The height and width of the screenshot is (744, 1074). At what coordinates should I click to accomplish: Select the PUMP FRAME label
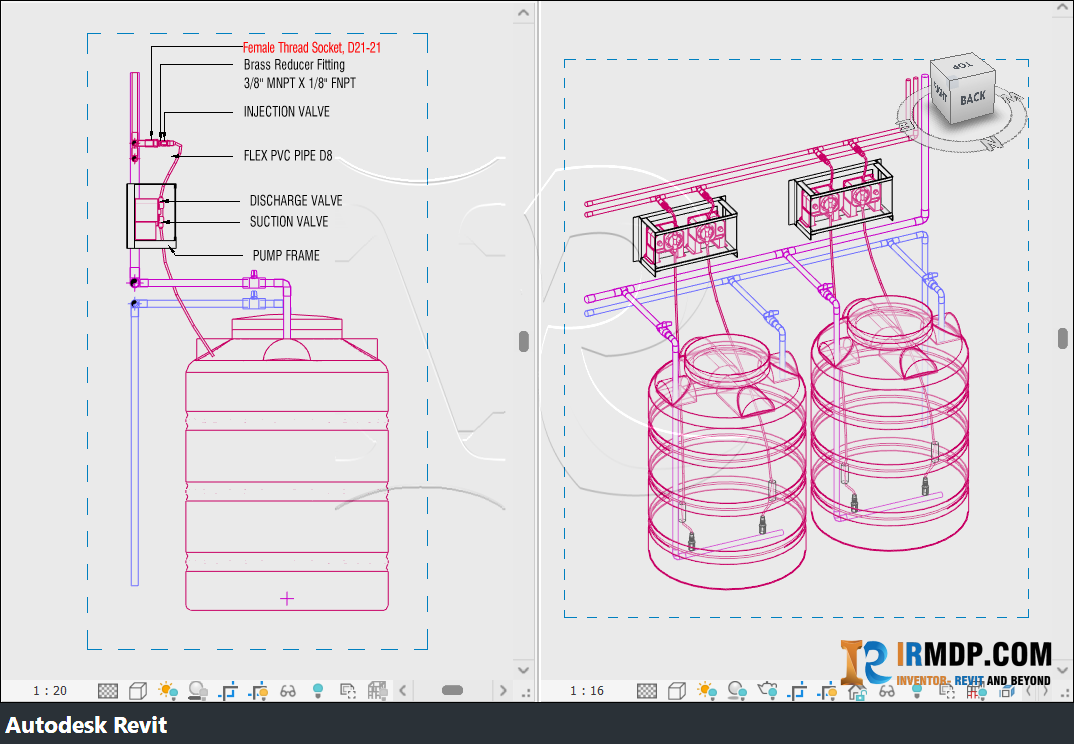click(286, 256)
